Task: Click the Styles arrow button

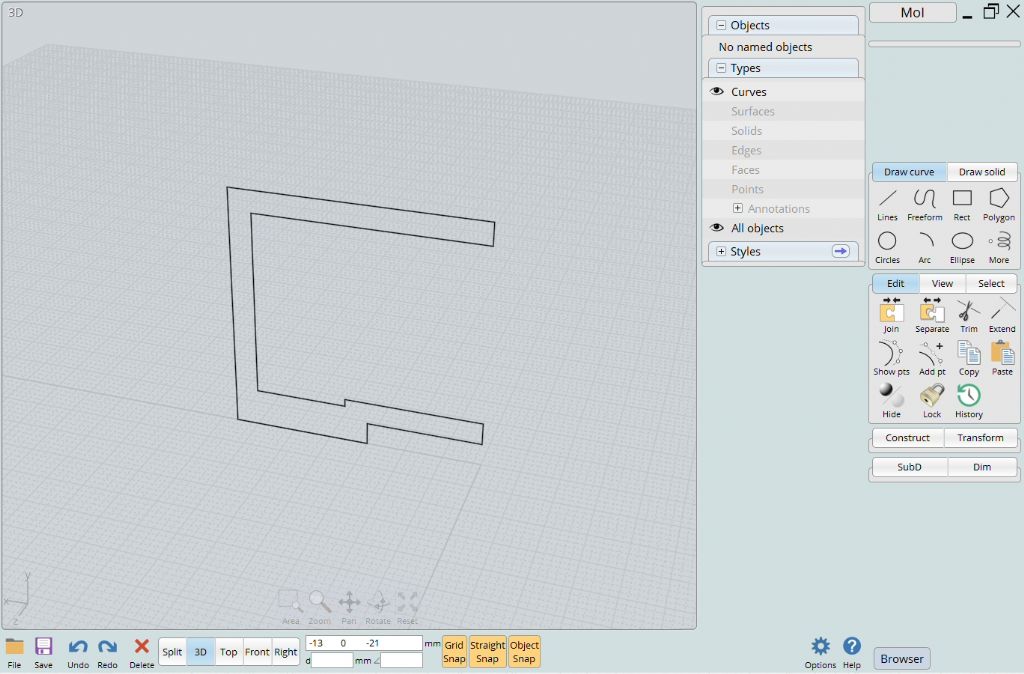Action: [x=840, y=251]
